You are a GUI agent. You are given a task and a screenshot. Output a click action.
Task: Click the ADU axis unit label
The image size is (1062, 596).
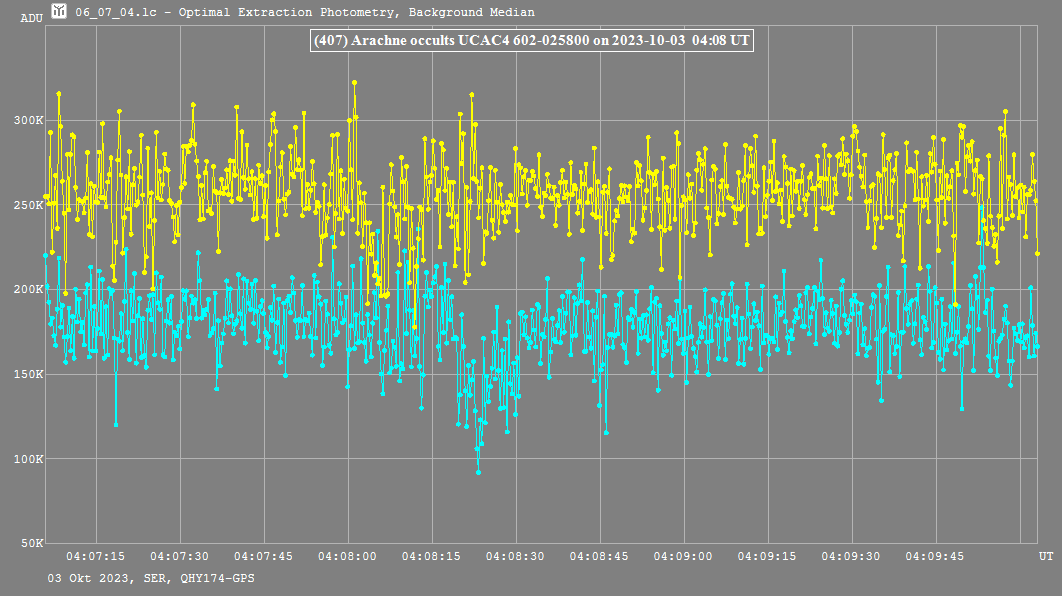pos(31,18)
